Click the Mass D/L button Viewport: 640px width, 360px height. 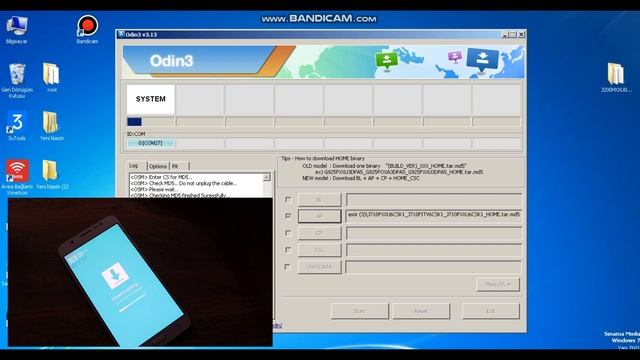pos(498,284)
